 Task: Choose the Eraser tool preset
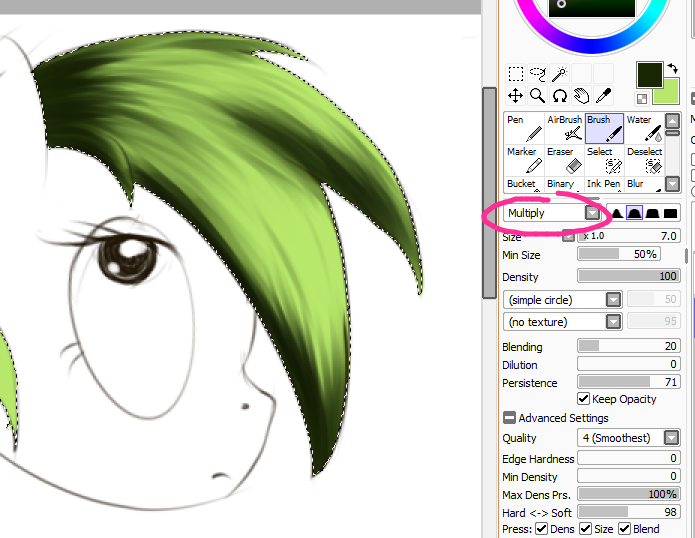coord(564,159)
